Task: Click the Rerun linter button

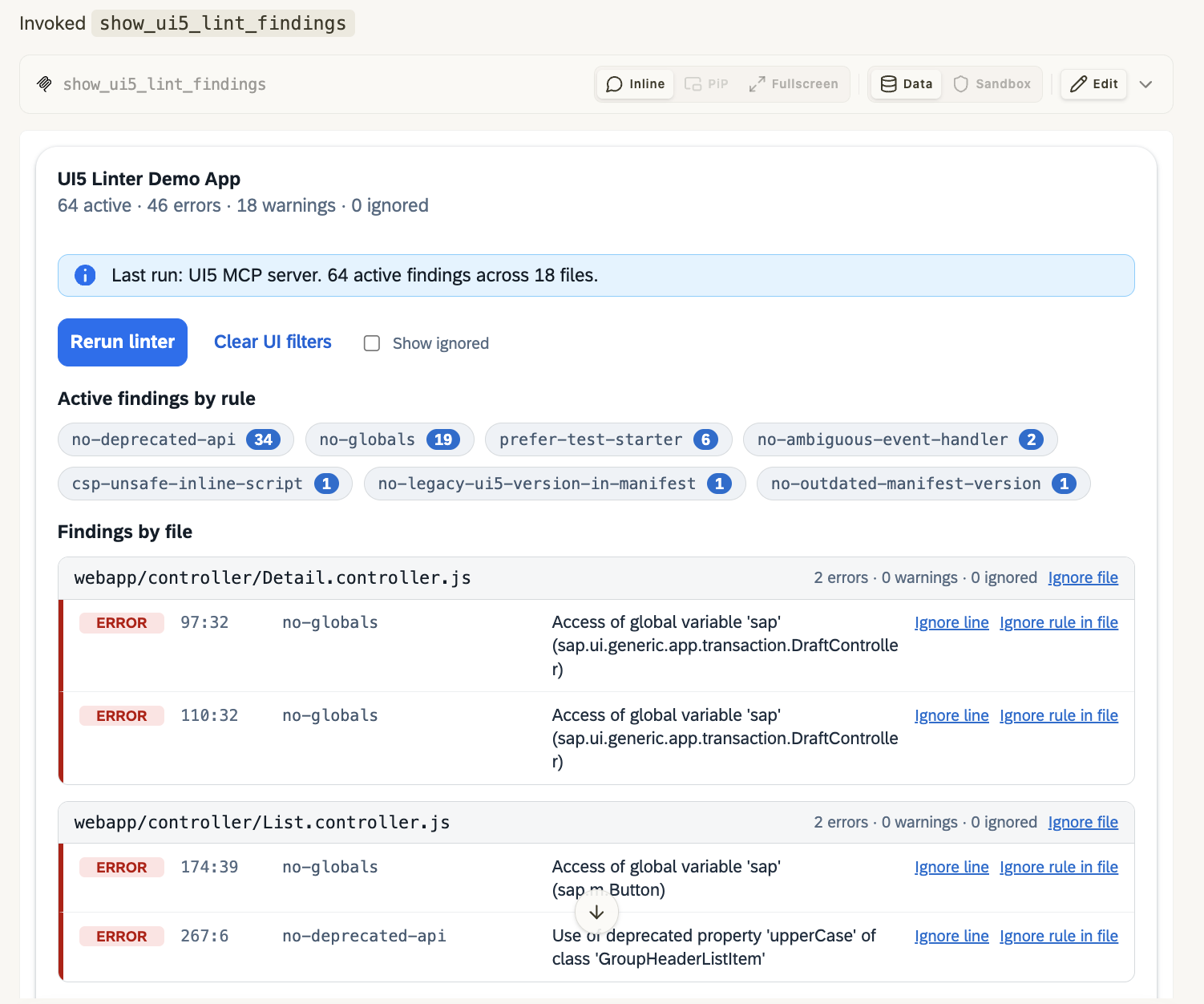Action: [123, 342]
